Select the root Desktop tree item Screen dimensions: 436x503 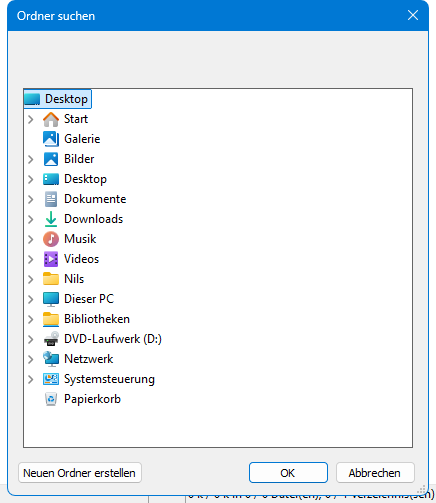tap(58, 99)
